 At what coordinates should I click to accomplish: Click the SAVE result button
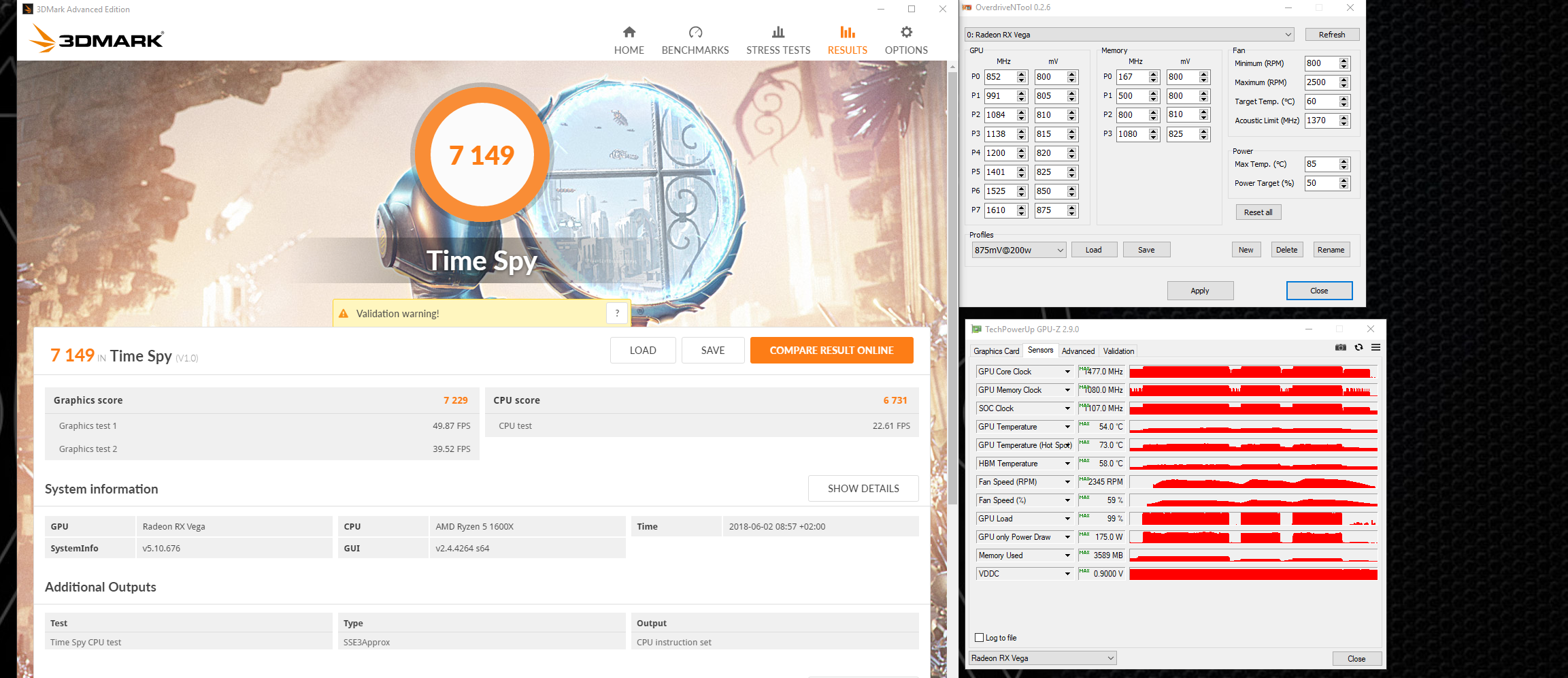point(713,351)
